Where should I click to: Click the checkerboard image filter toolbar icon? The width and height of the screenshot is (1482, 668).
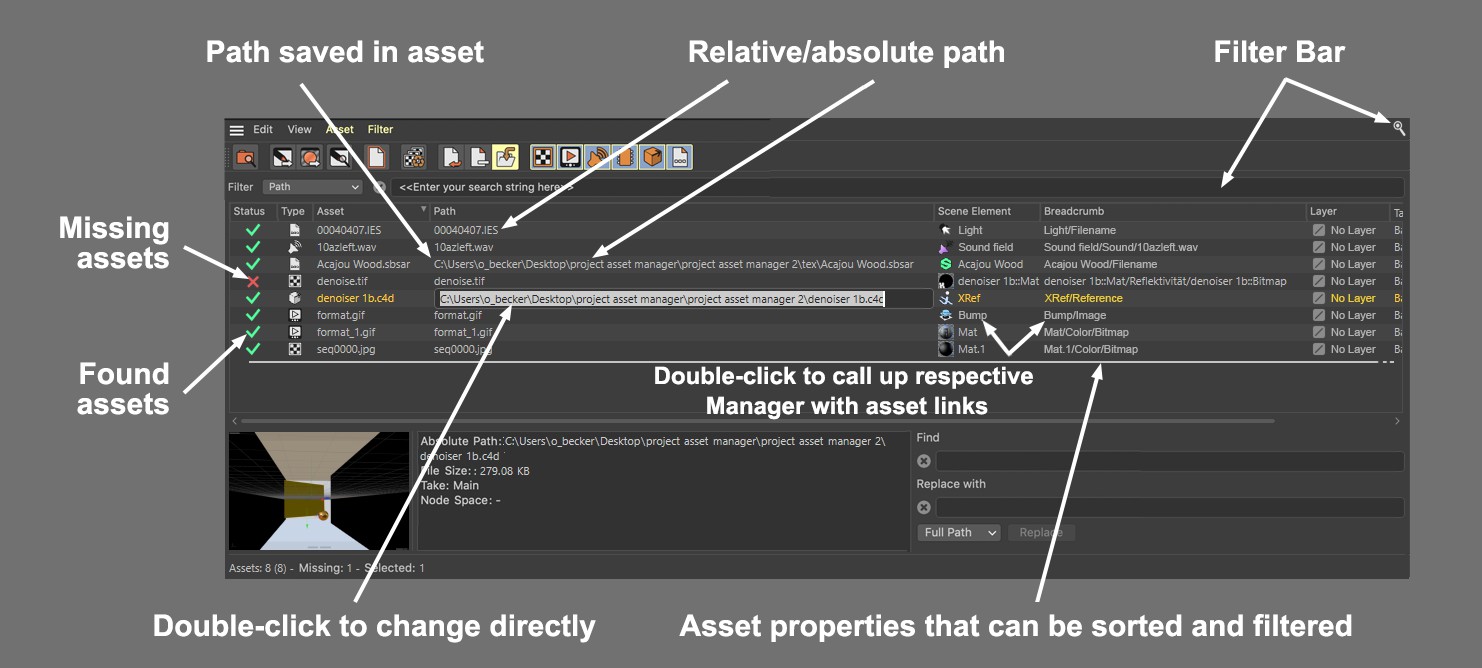tap(543, 157)
